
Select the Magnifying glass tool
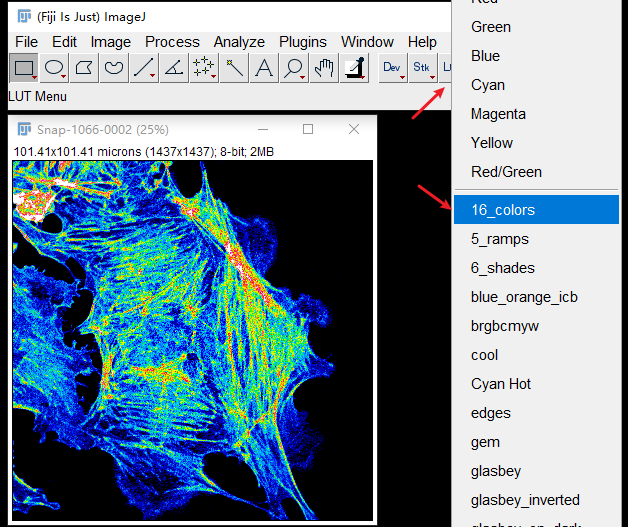click(x=294, y=68)
